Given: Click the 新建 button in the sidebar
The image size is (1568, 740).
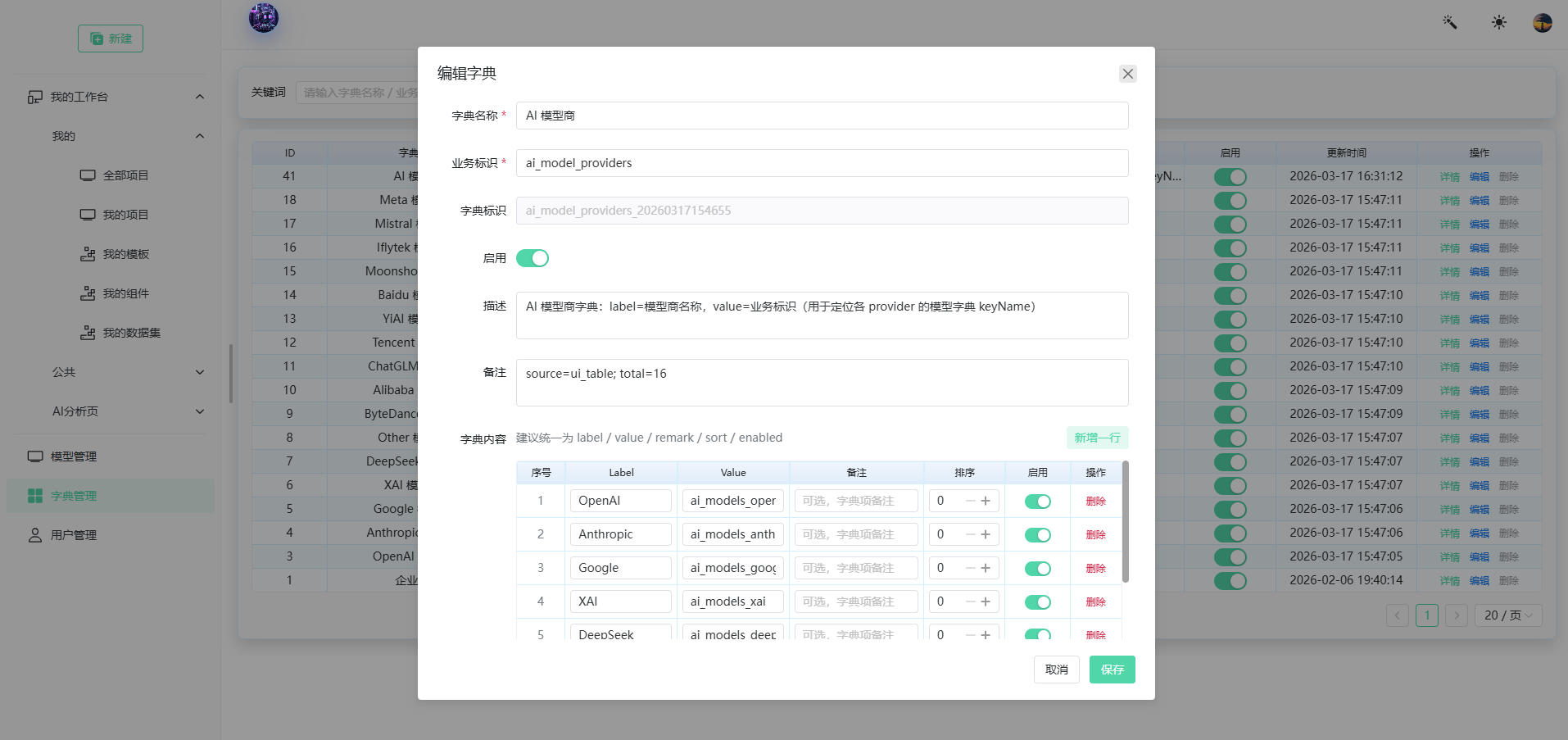Looking at the screenshot, I should point(111,39).
